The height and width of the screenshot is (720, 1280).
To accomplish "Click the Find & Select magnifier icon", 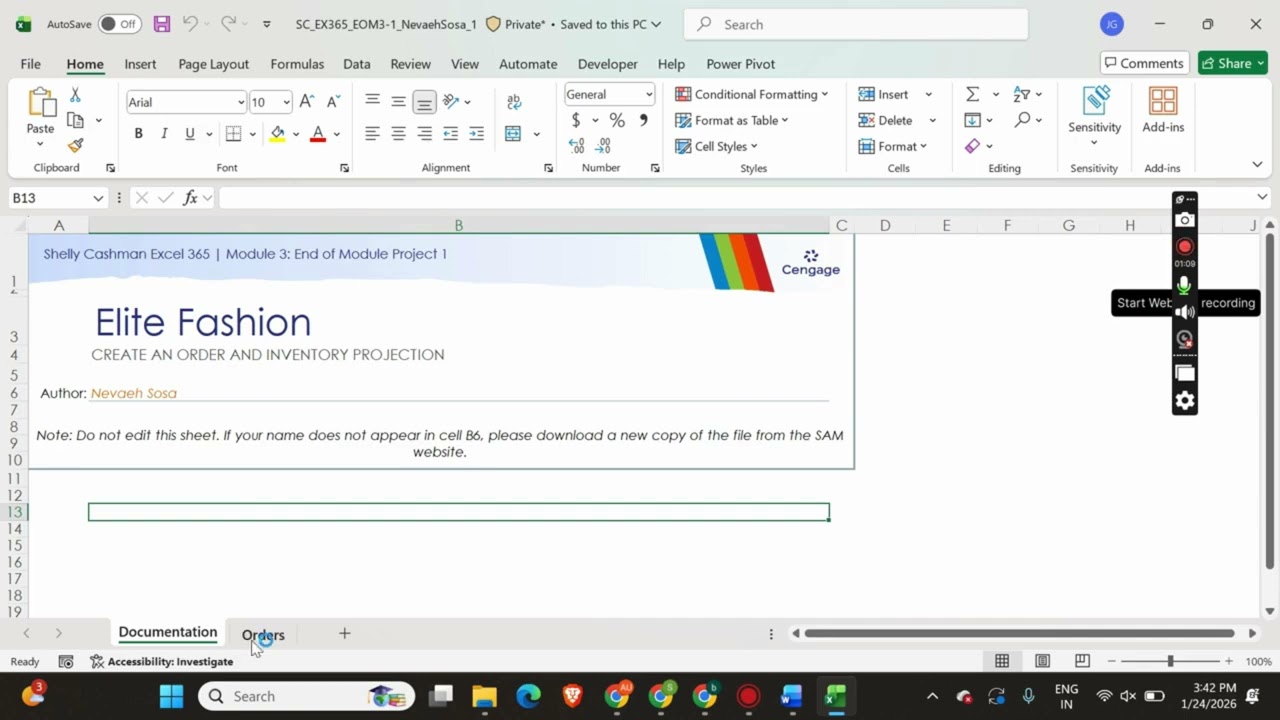I will 1022,120.
